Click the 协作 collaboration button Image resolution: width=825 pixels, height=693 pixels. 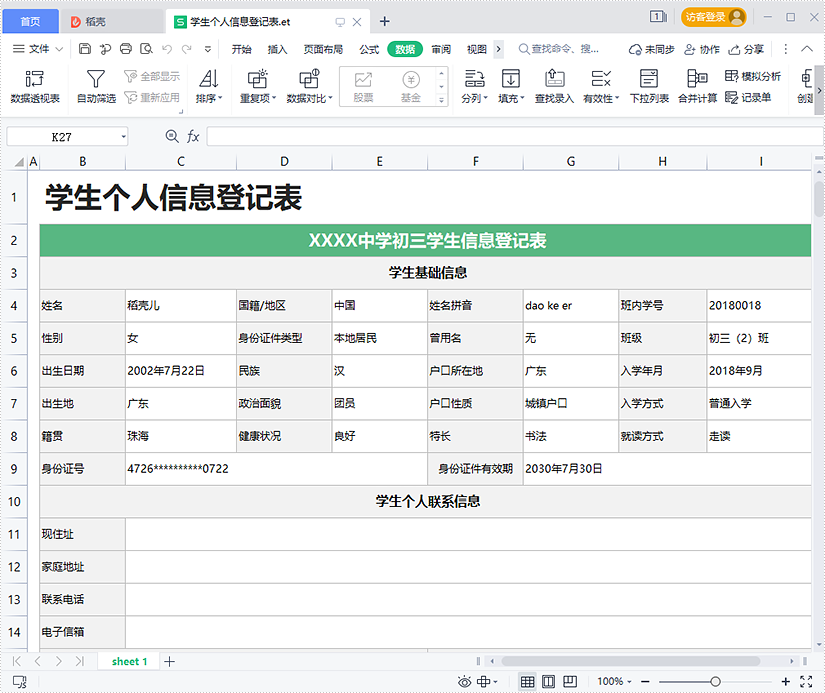(x=702, y=49)
